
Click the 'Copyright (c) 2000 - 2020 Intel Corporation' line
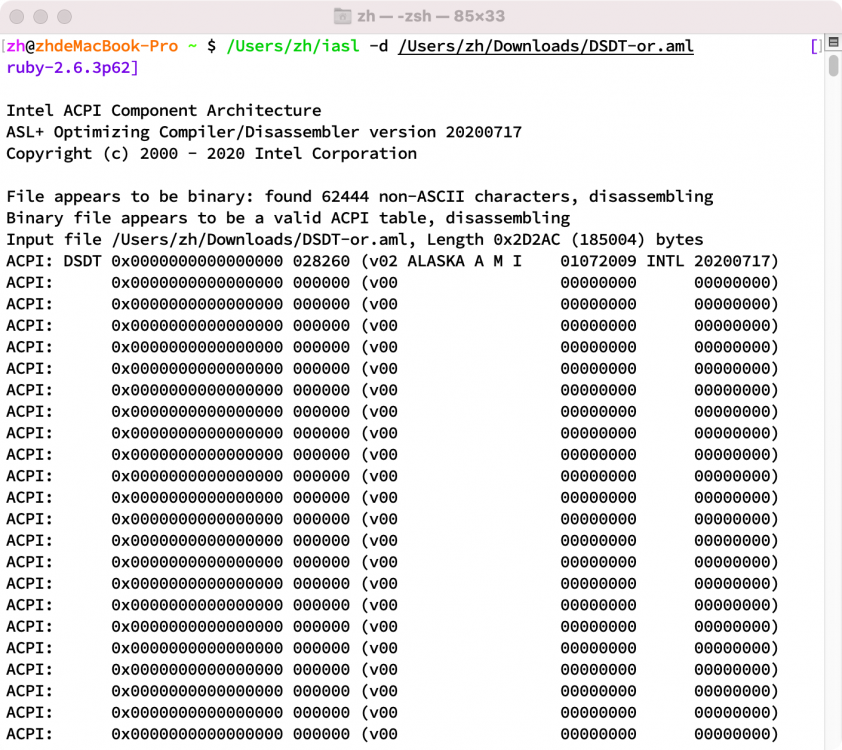[212, 154]
